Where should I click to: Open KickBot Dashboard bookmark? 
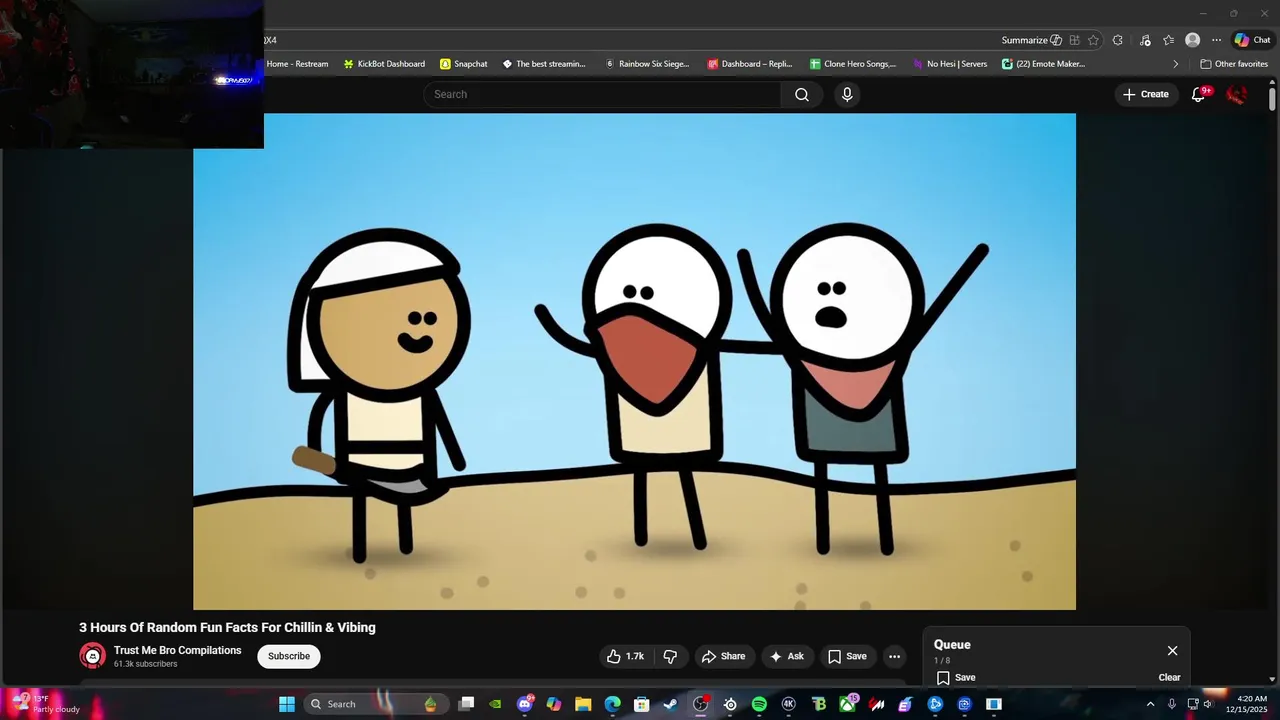point(384,64)
